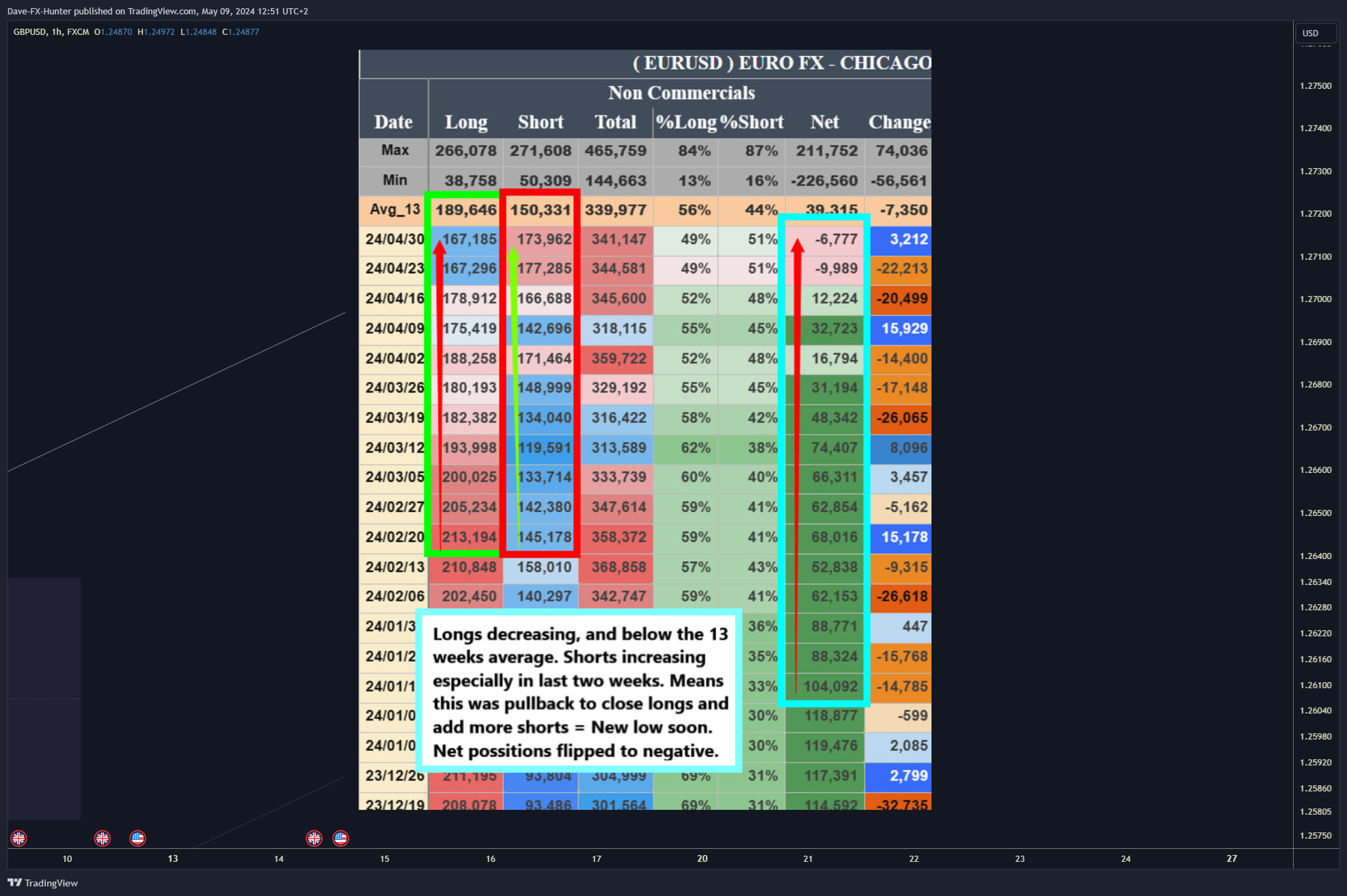Click date 20 on the time axis
This screenshot has width=1347, height=896.
pos(702,858)
